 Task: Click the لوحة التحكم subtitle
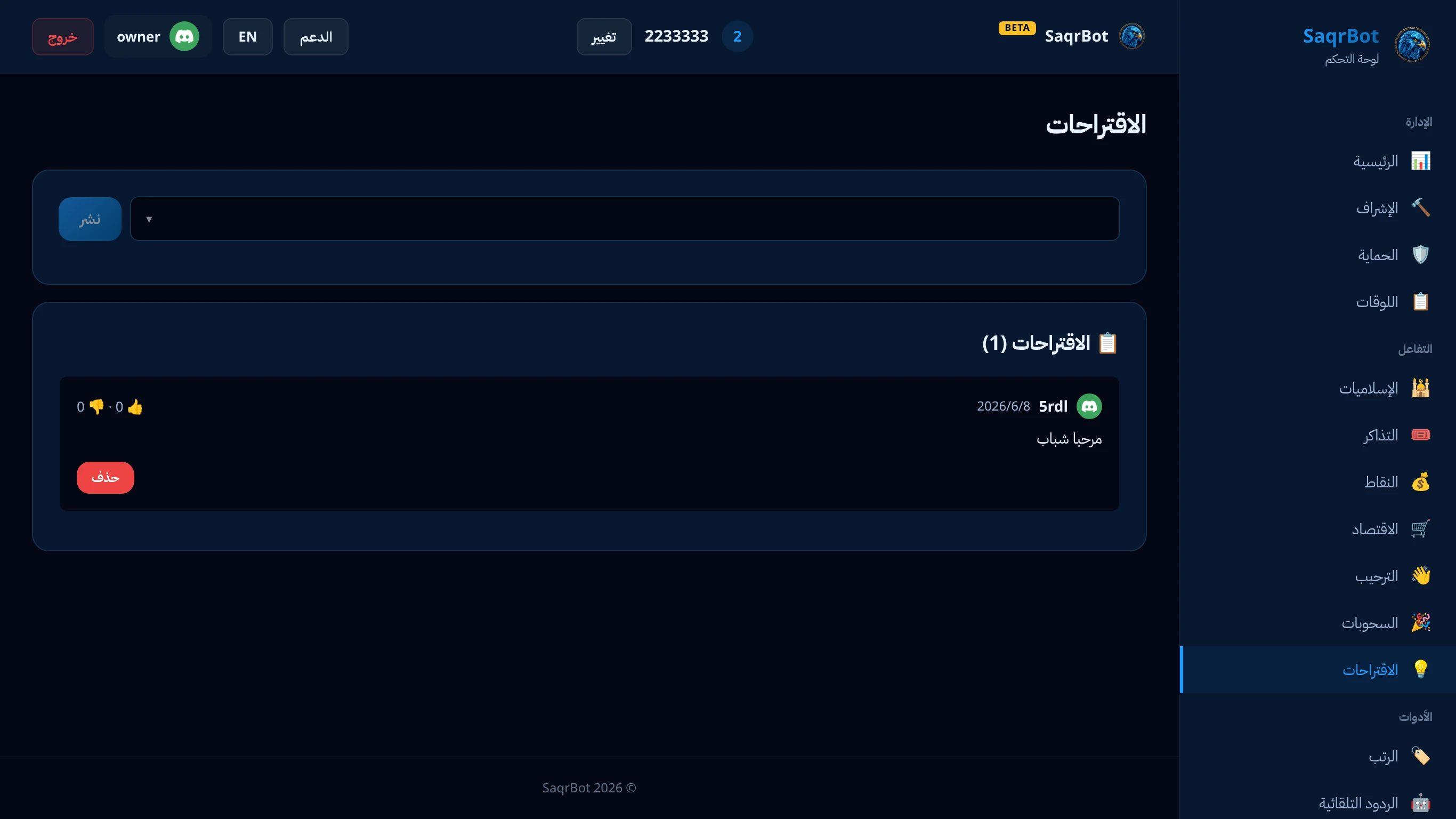click(1352, 59)
